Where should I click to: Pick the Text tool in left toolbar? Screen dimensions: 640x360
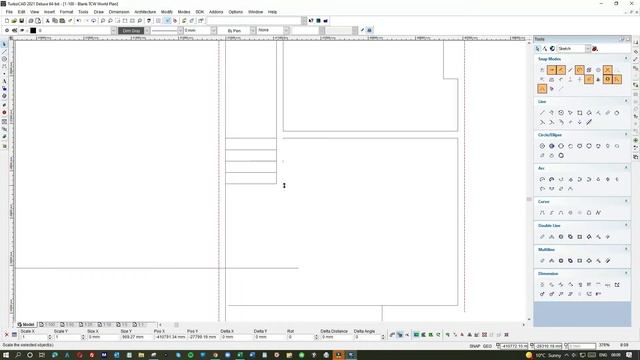tap(4, 81)
